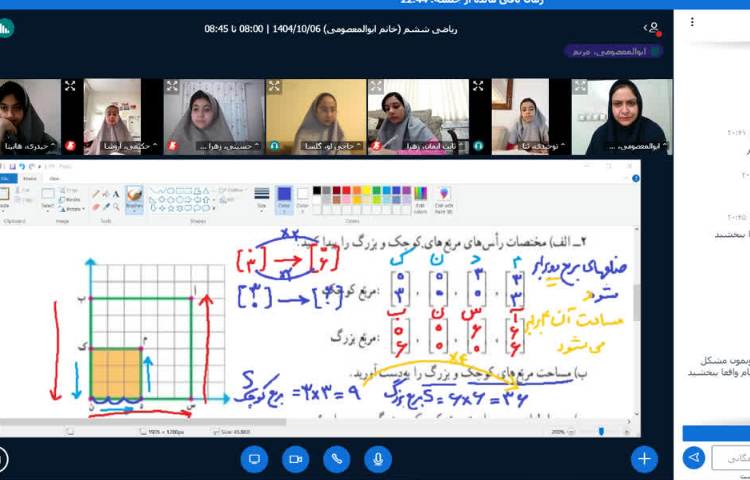Open the blue plus actions button

644,458
